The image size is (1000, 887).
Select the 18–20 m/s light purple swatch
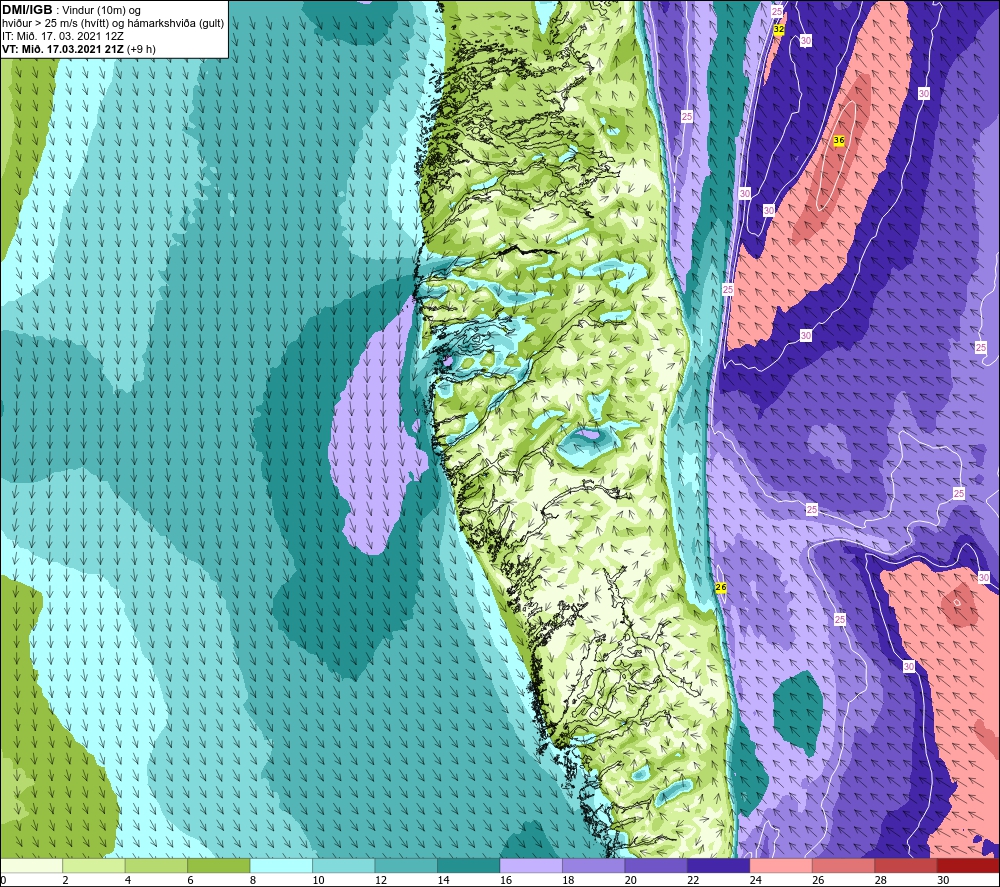tap(594, 866)
